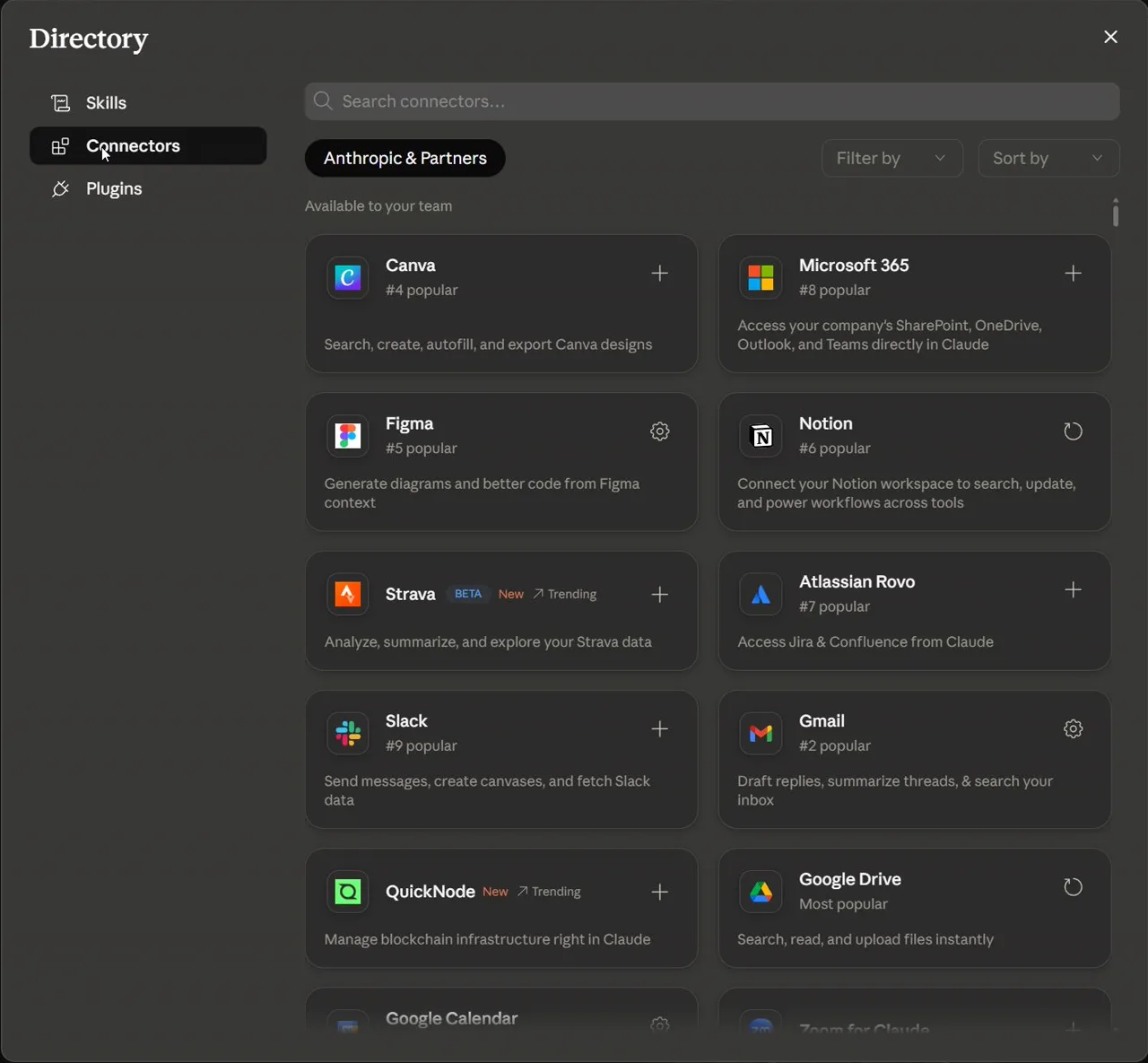Select the Anthropic & Partners tab
Image resolution: width=1148 pixels, height=1063 pixels.
pyautogui.click(x=404, y=158)
